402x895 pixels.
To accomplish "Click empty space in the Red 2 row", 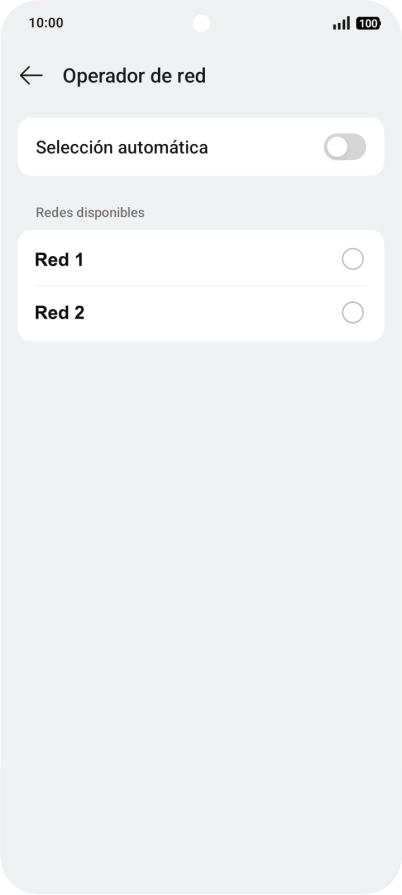I will click(x=211, y=313).
